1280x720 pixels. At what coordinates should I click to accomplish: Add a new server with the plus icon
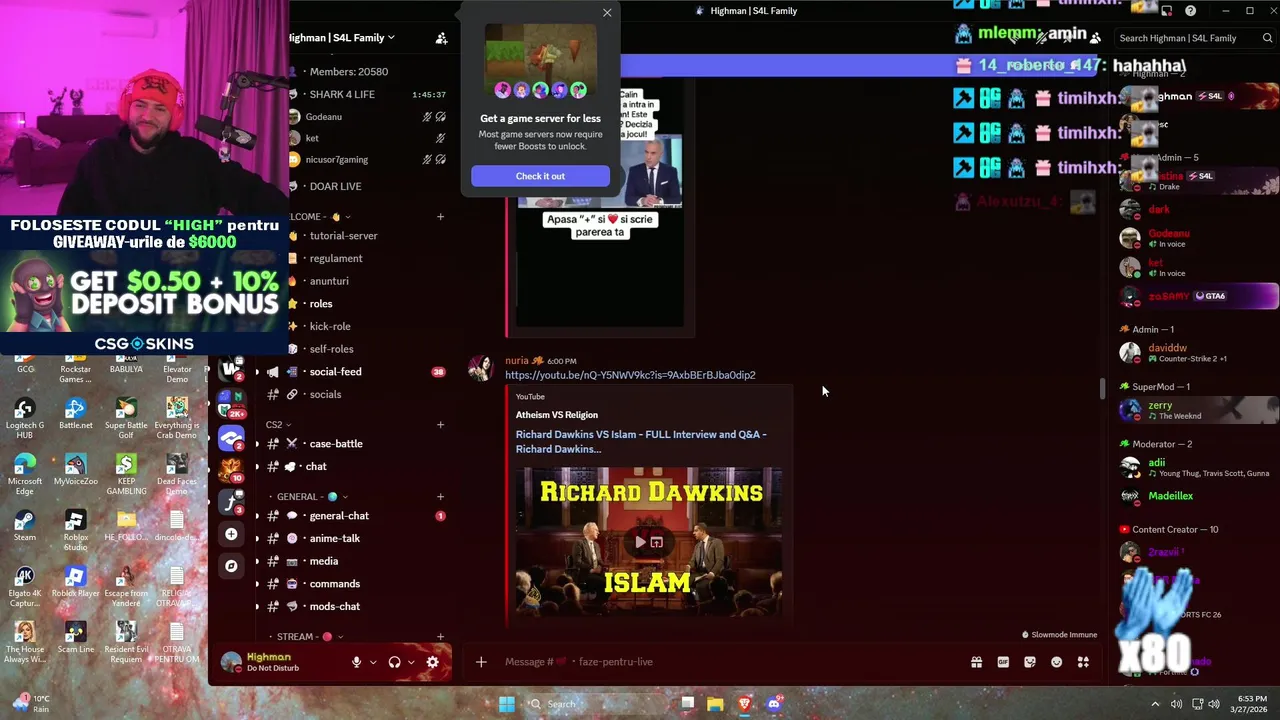coord(231,534)
